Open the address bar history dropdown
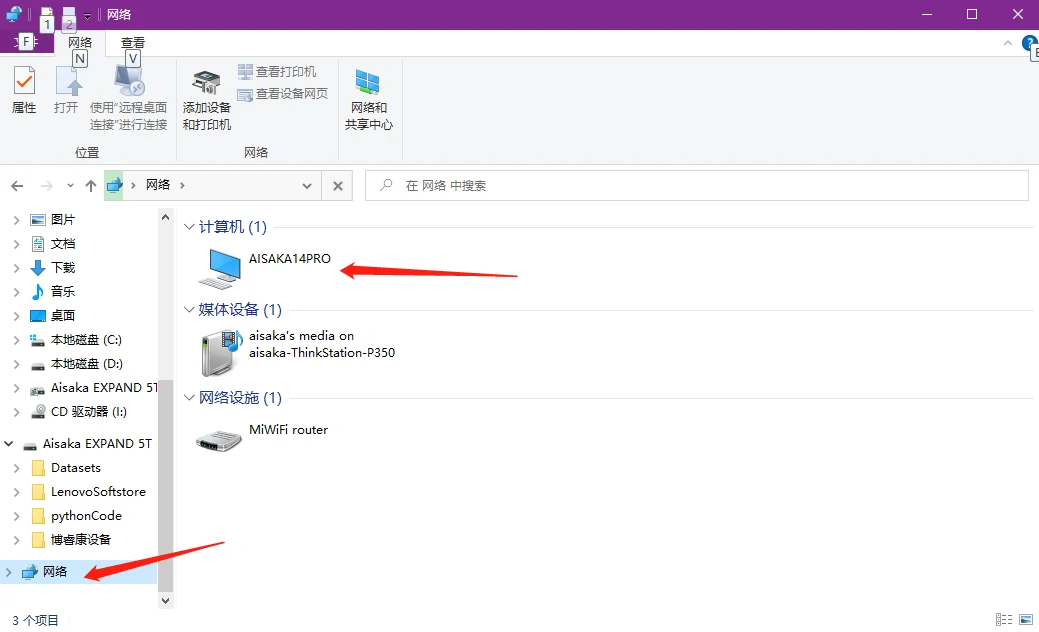Image resolution: width=1039 pixels, height=632 pixels. coord(307,186)
